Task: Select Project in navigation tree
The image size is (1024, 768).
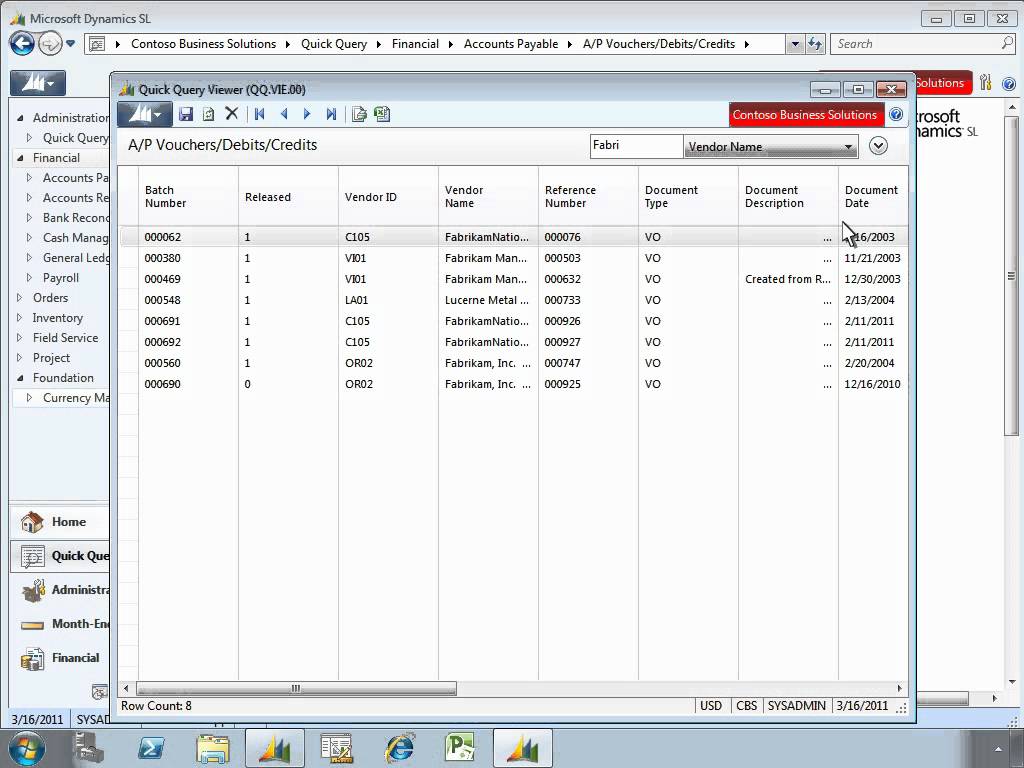Action: point(52,358)
